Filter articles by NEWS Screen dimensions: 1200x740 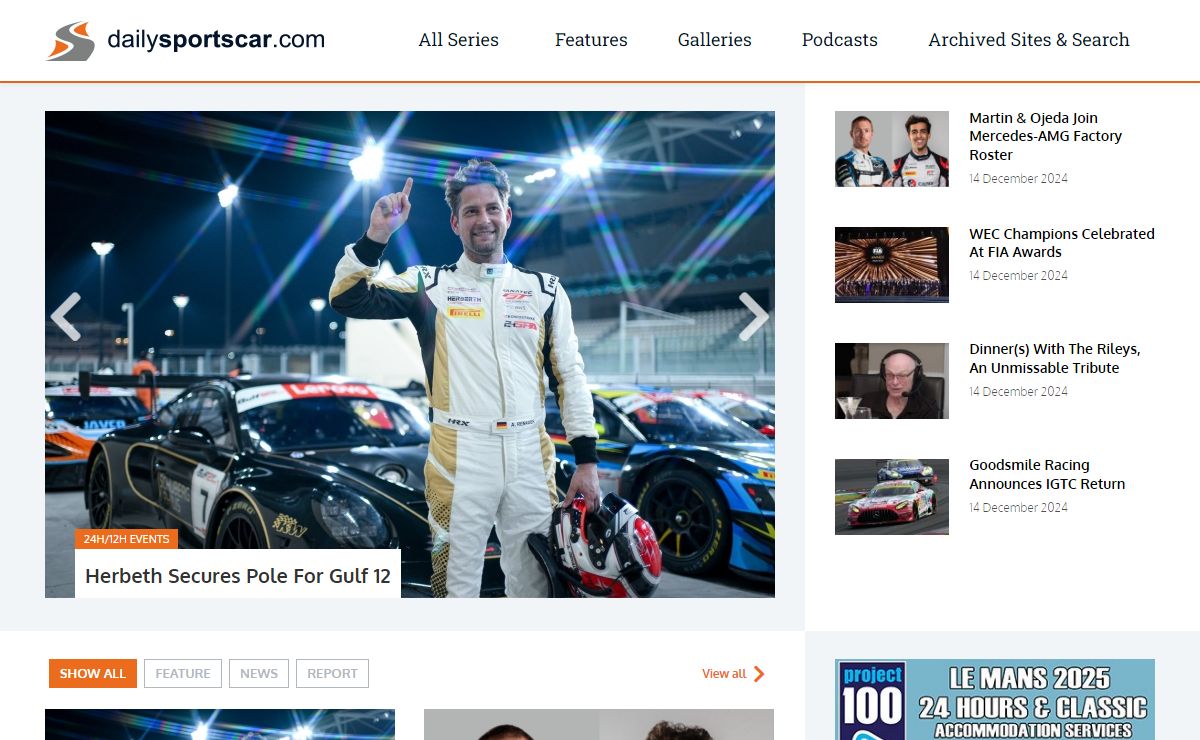pyautogui.click(x=259, y=674)
